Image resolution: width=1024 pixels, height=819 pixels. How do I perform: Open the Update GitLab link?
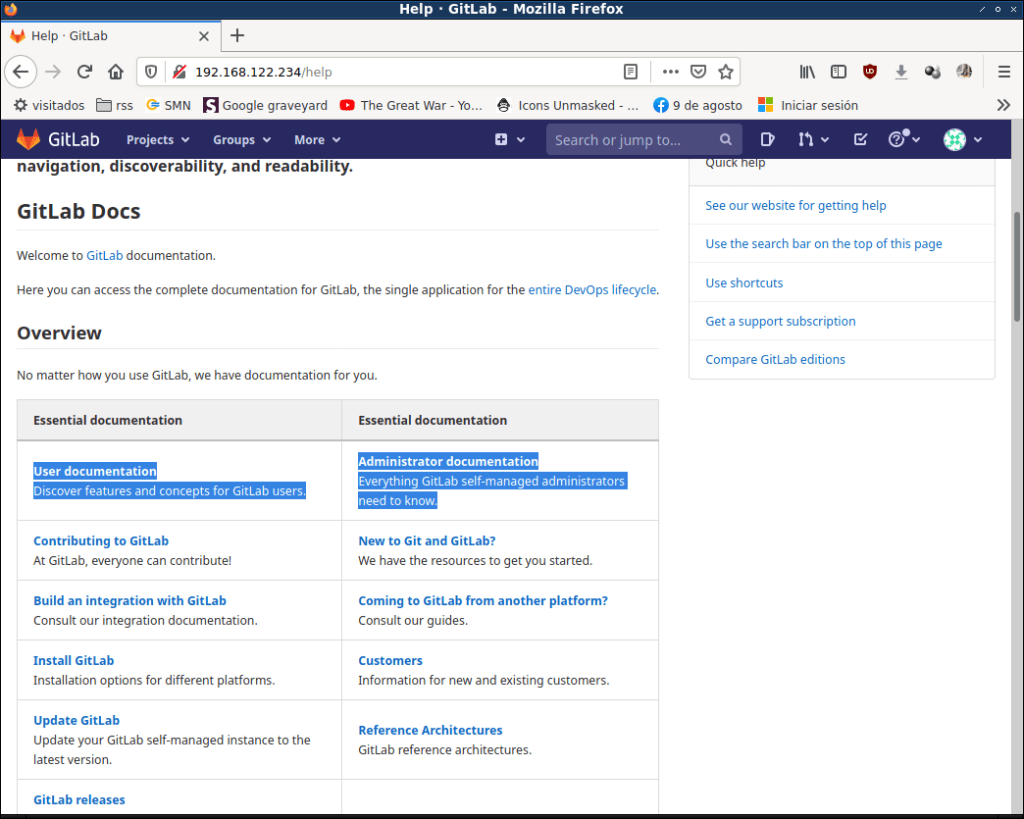pos(76,720)
